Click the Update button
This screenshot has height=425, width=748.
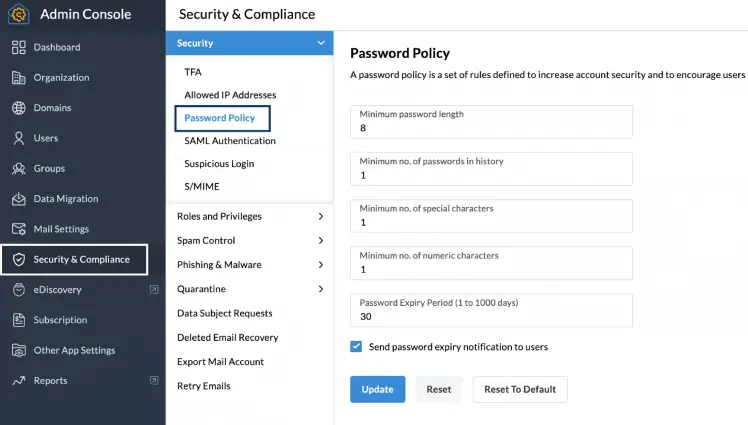tap(377, 389)
